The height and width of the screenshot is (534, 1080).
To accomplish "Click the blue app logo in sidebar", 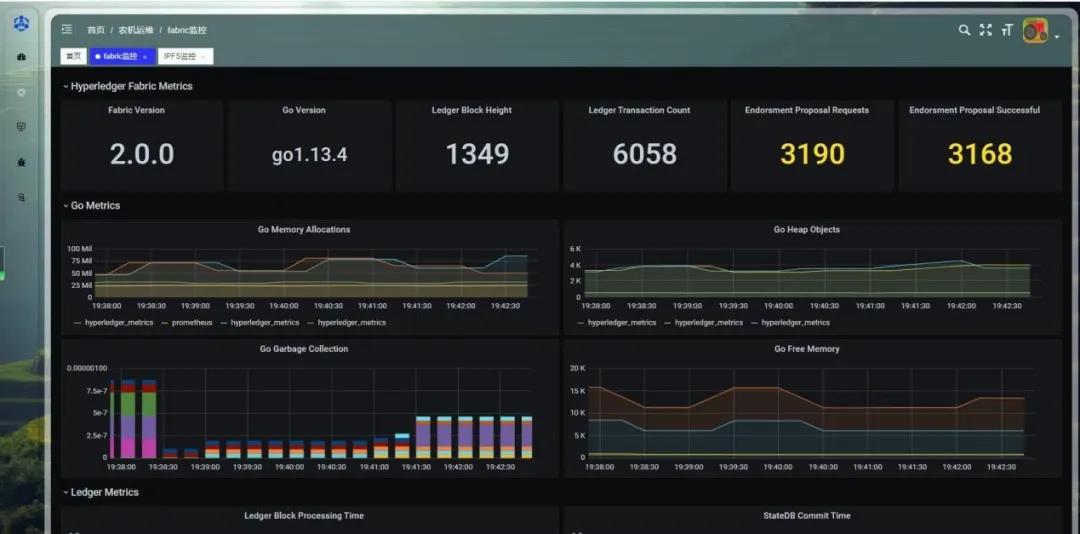I will [21, 23].
